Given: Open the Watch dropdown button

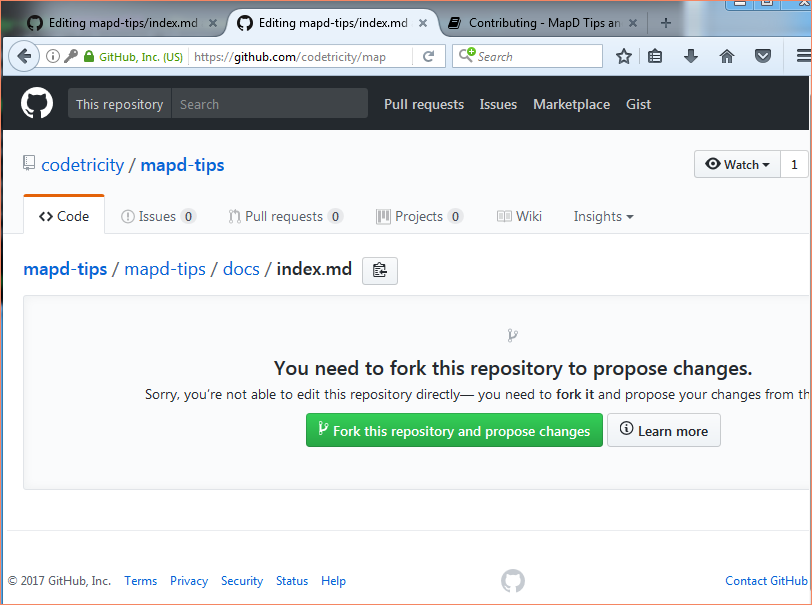Looking at the screenshot, I should [x=737, y=164].
